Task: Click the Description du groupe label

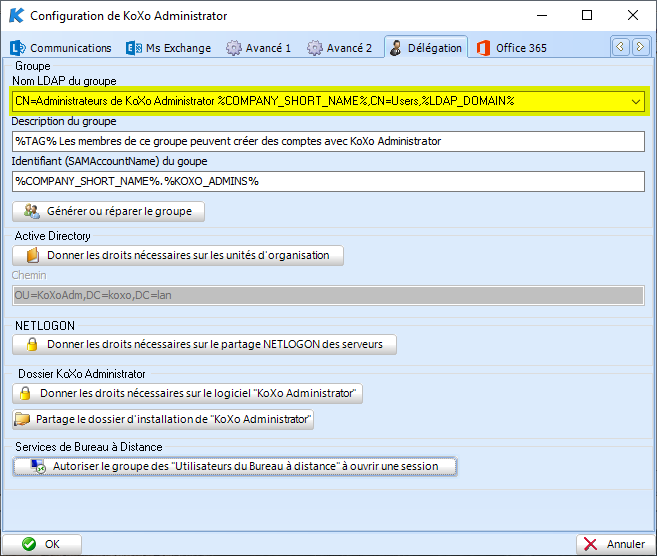Action: [64, 121]
